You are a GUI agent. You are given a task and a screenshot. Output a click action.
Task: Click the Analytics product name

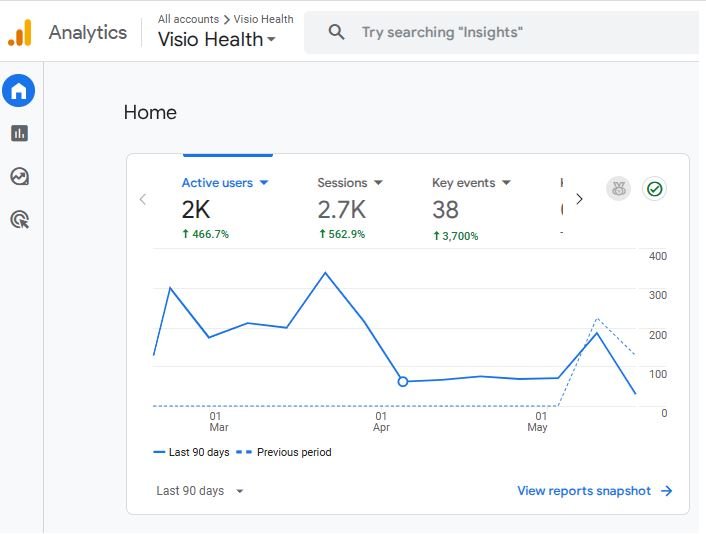click(x=88, y=33)
